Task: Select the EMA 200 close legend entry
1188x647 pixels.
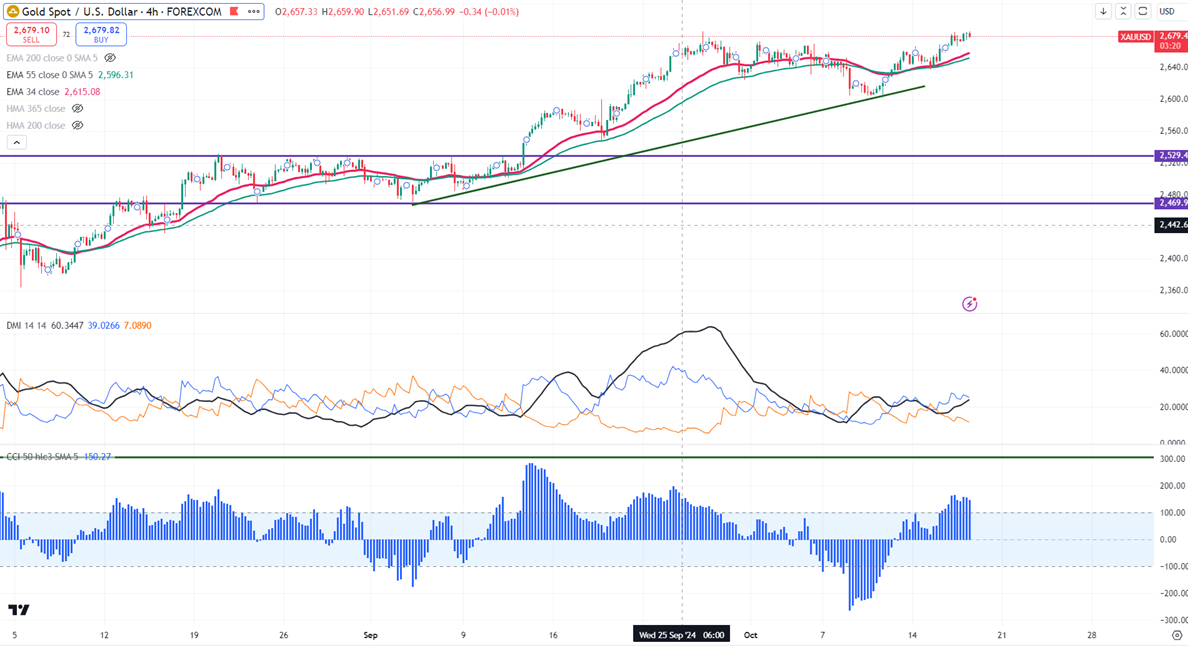Action: coord(52,58)
